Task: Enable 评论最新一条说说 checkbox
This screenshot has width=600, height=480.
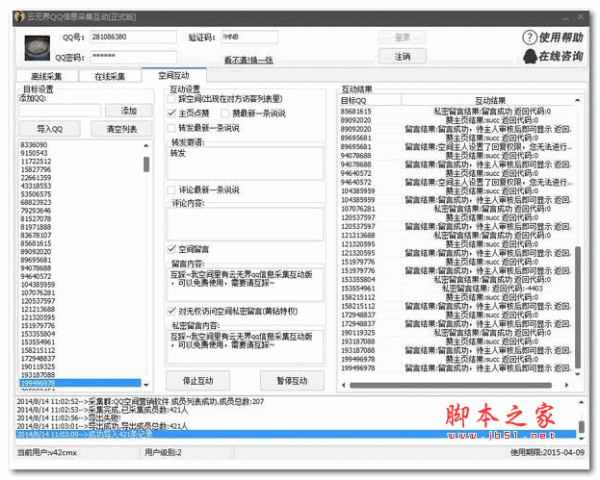Action: tap(171, 190)
